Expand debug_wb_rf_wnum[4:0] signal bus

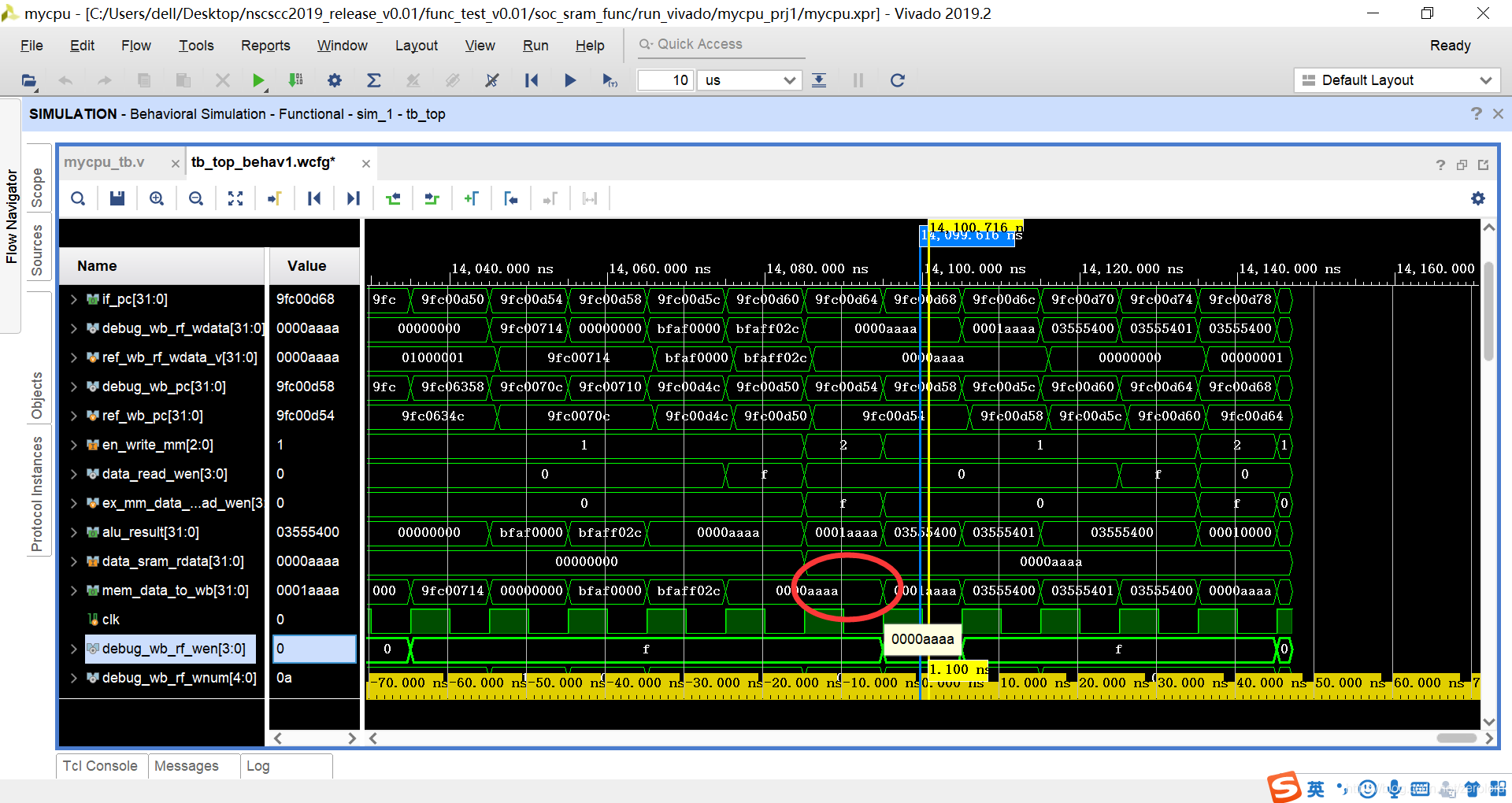(73, 678)
